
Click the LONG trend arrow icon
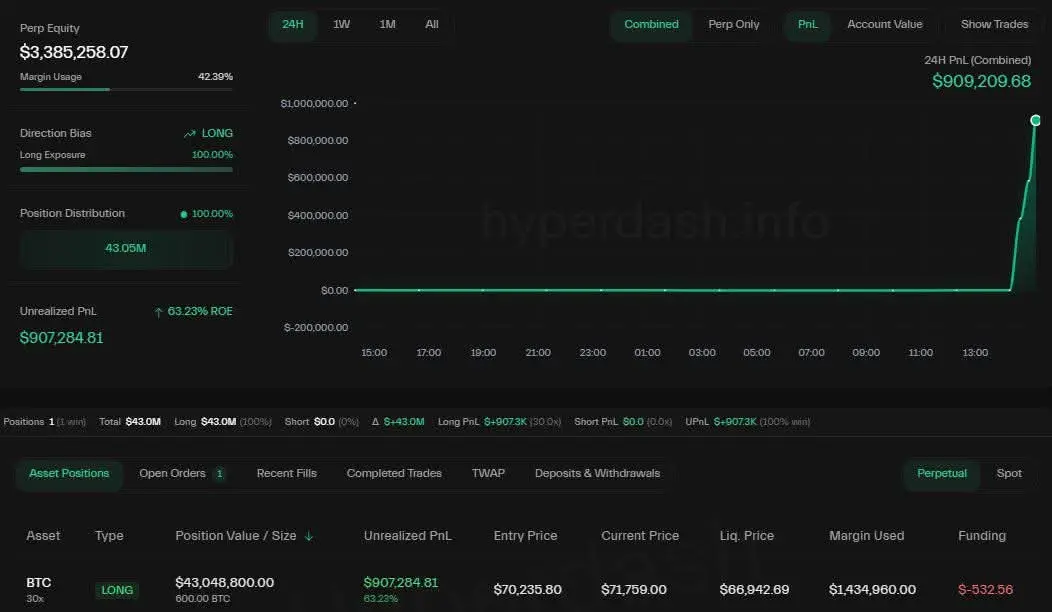click(190, 133)
